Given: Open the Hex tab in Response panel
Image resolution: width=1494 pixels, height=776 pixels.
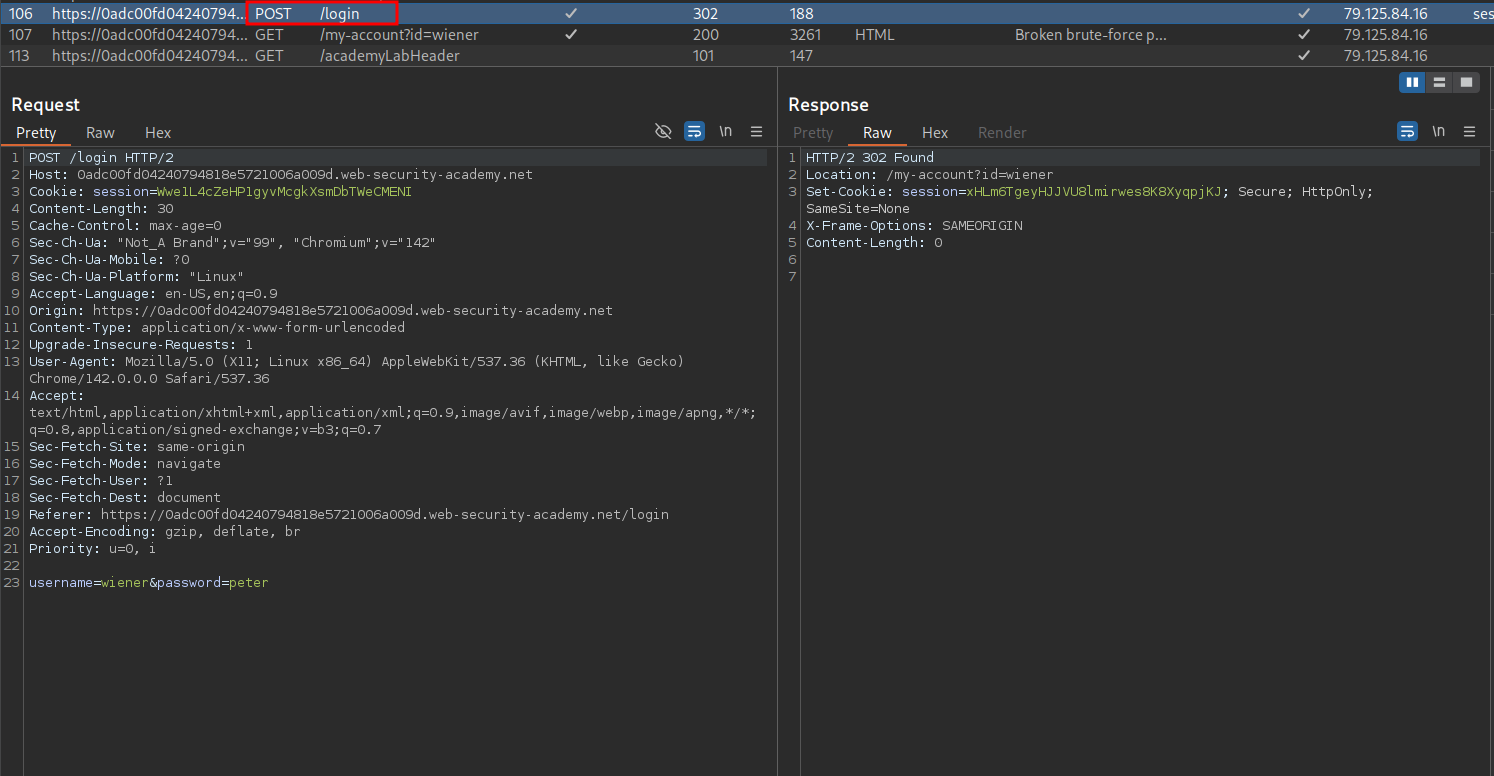Looking at the screenshot, I should pyautogui.click(x=935, y=133).
